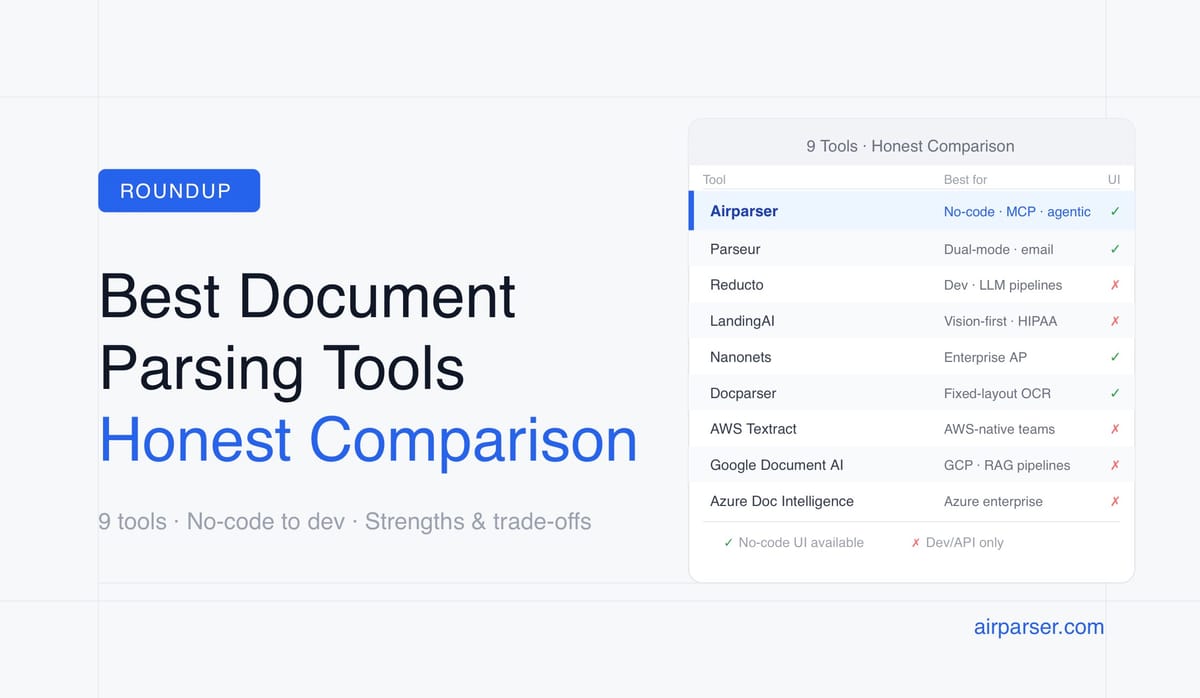This screenshot has height=698, width=1200.
Task: Select the Azure Doc Intelligence name
Action: [782, 501]
